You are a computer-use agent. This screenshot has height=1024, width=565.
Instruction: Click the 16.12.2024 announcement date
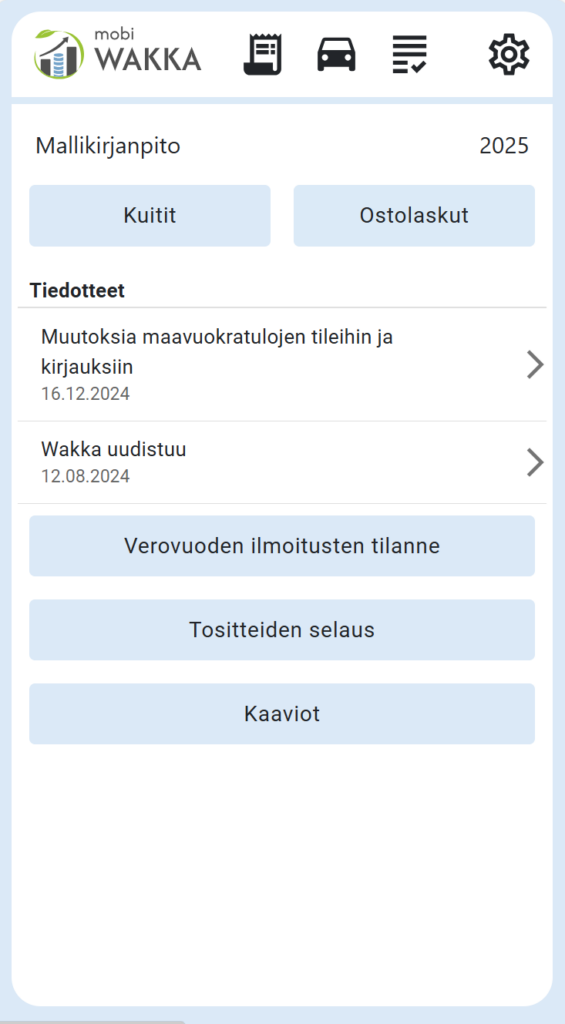(86, 394)
